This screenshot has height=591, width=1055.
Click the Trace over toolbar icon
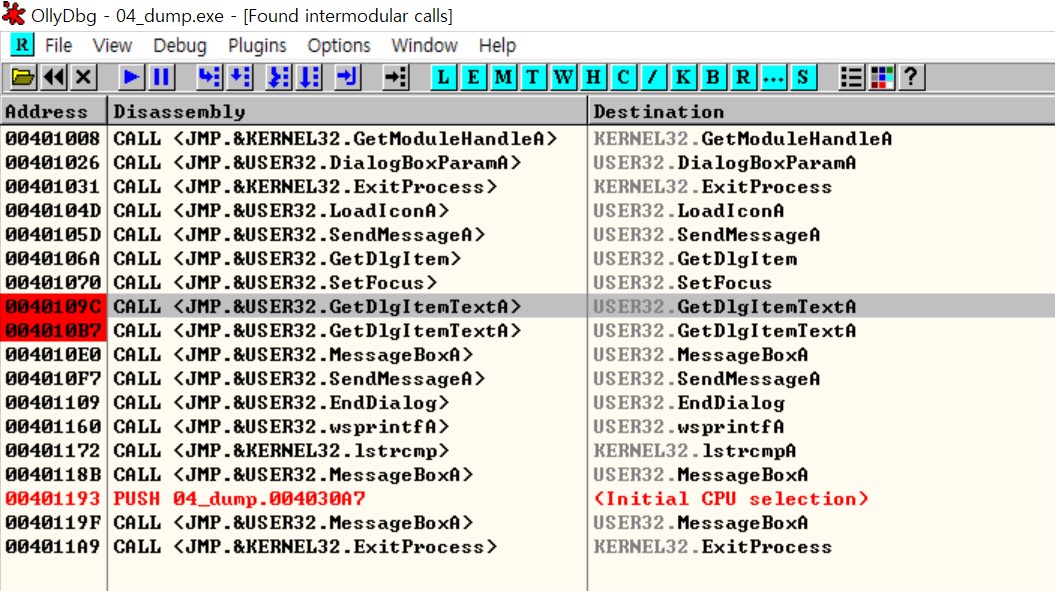point(310,77)
